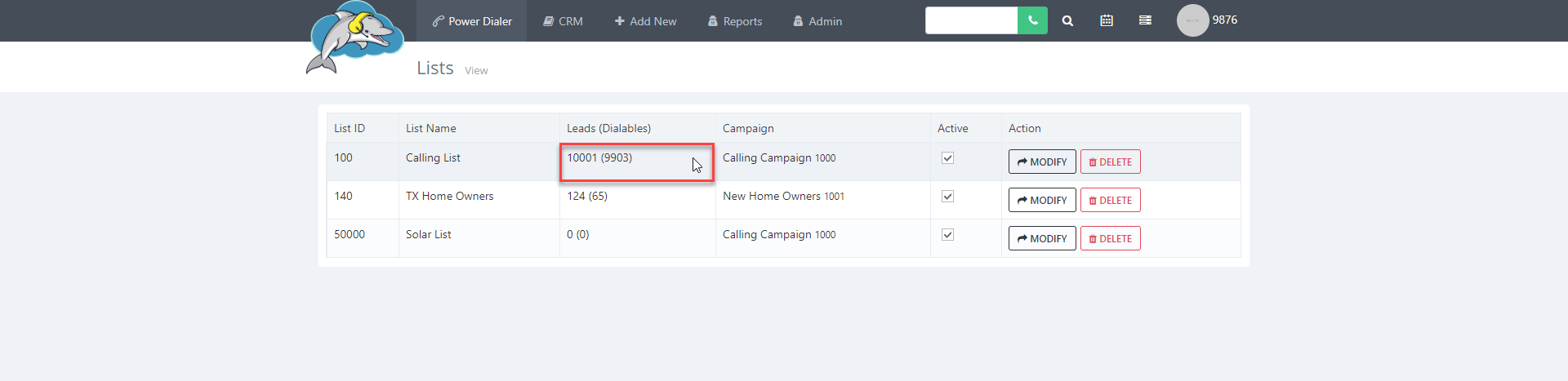Open the Reports menu
Image resolution: width=1568 pixels, height=381 pixels.
(x=734, y=21)
